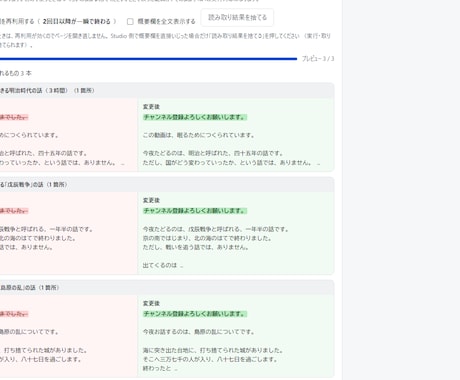Click 変更後 label in the 島原の乱 card

click(x=151, y=303)
